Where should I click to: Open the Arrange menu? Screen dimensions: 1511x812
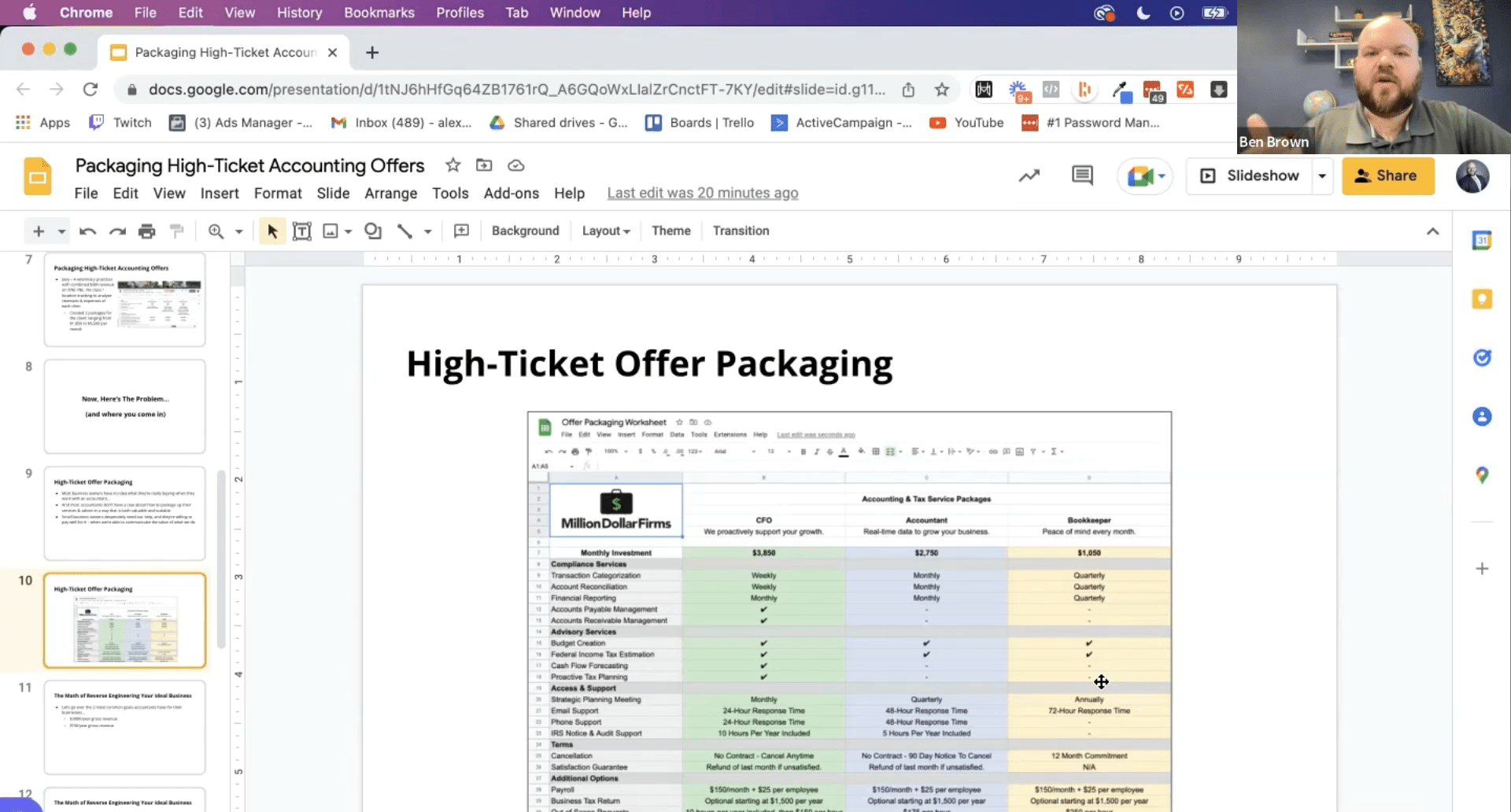tap(391, 193)
